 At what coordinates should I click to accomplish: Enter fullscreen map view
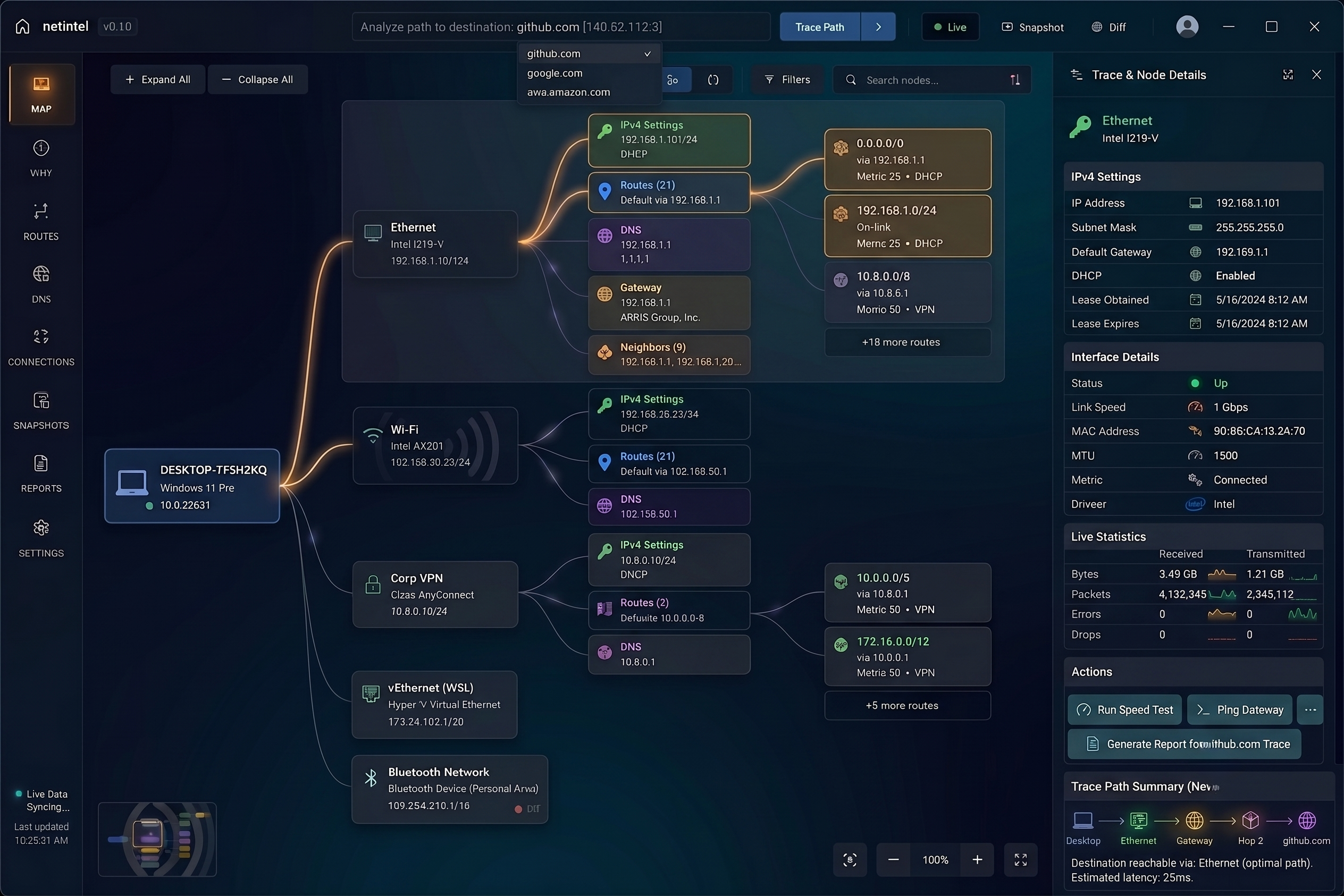tap(1020, 860)
